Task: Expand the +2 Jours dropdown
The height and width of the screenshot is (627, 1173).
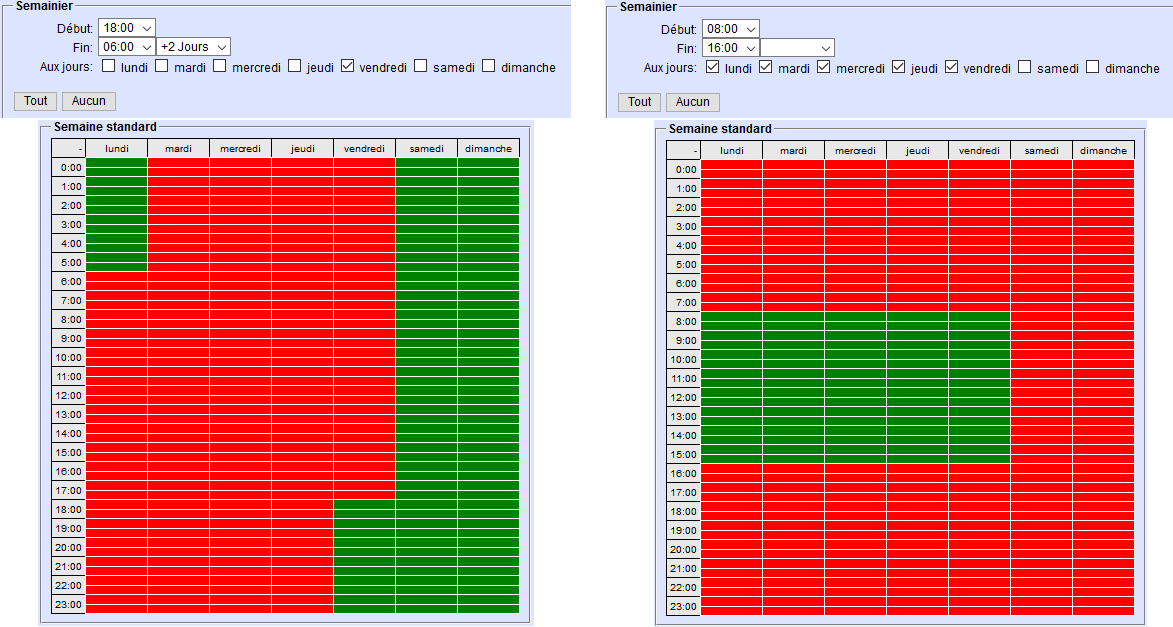Action: [193, 47]
